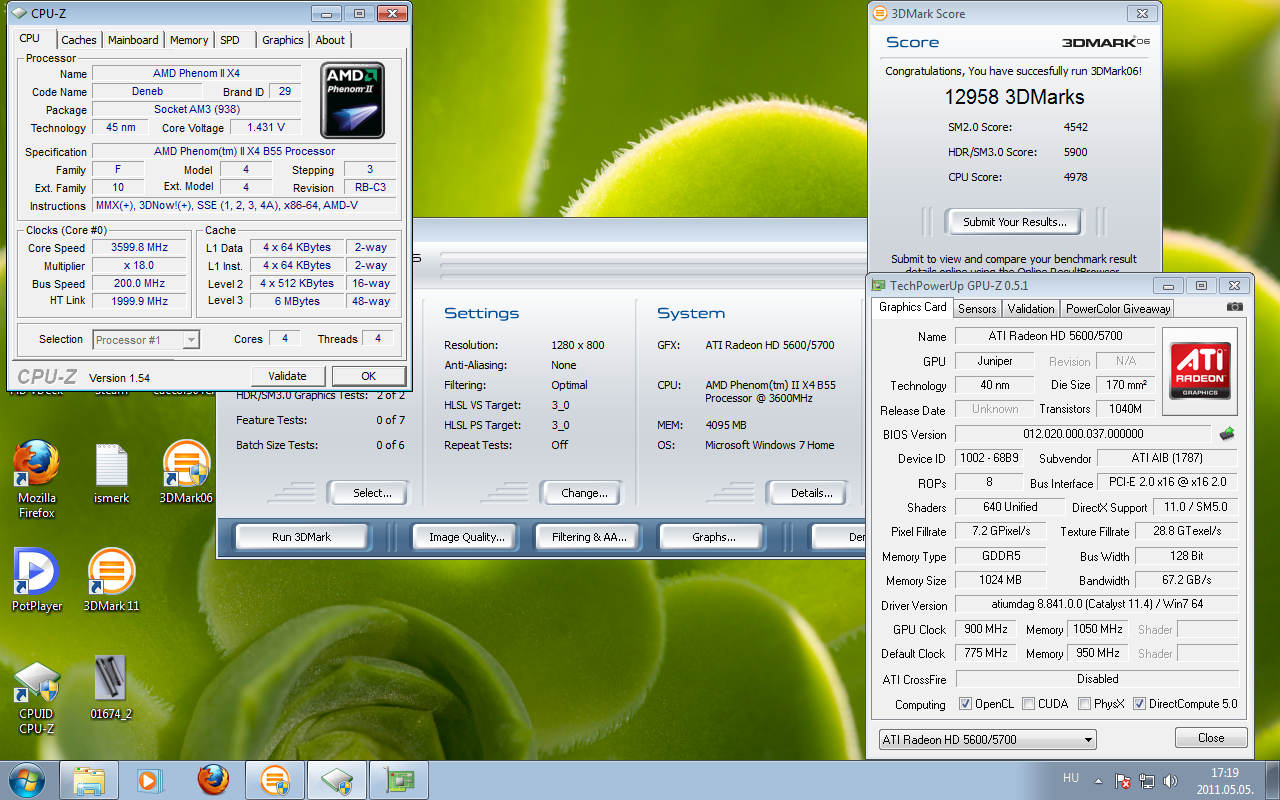This screenshot has width=1280, height=800.
Task: Show hidden tray icons arrow
Action: pyautogui.click(x=1099, y=780)
